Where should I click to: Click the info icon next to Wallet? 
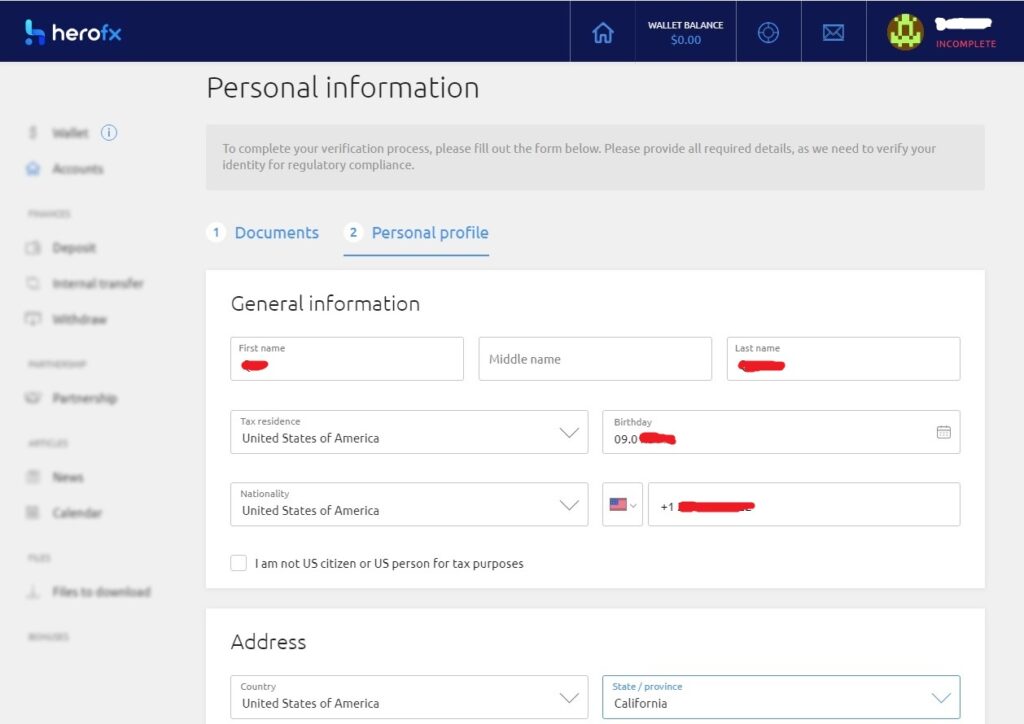(x=109, y=132)
